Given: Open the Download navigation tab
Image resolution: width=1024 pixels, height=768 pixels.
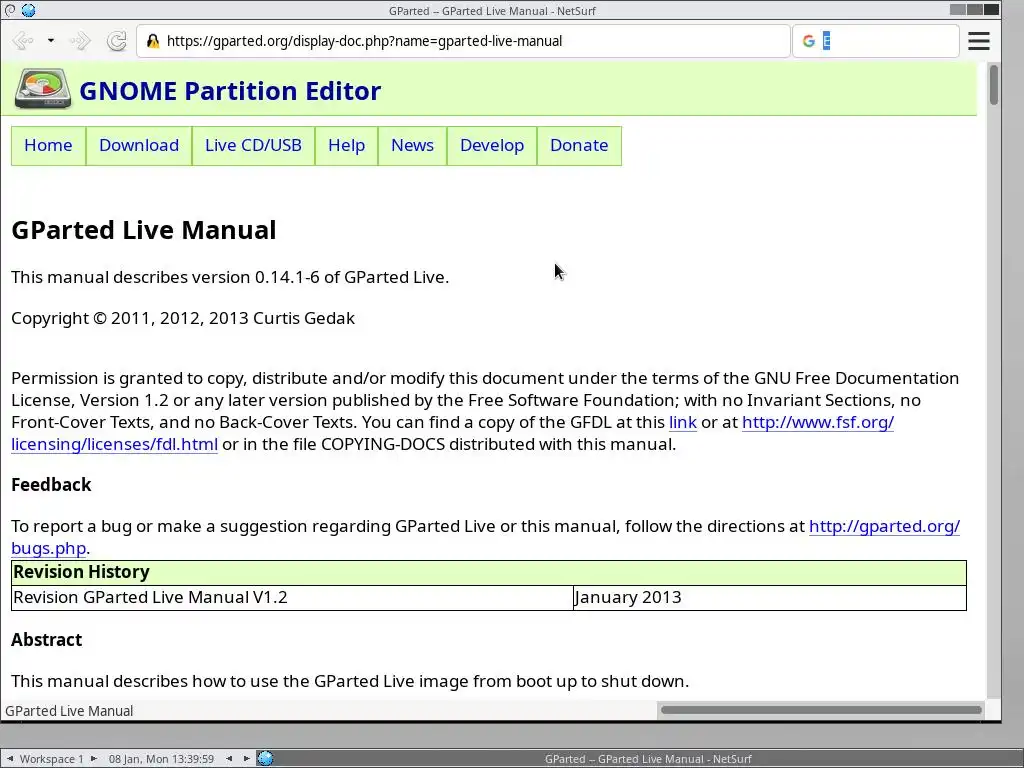Looking at the screenshot, I should [x=139, y=146].
